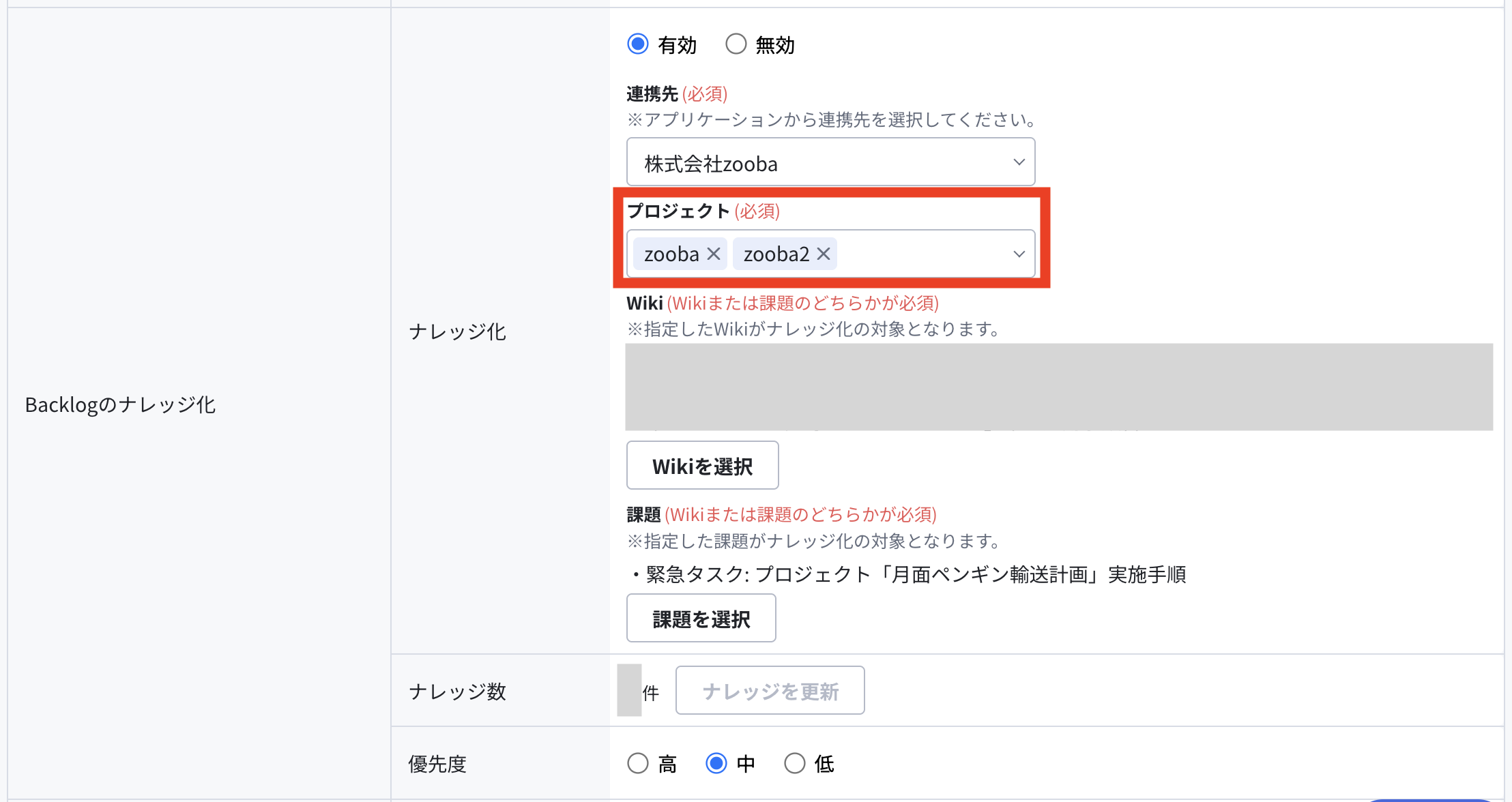Set priority to 低
Screen dimensions: 1512x802
click(795, 763)
